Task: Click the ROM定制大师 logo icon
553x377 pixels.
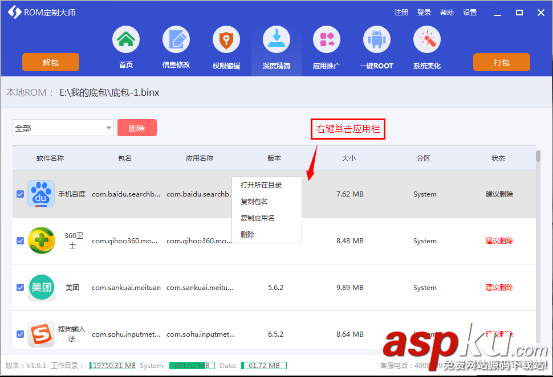Action: 14,12
